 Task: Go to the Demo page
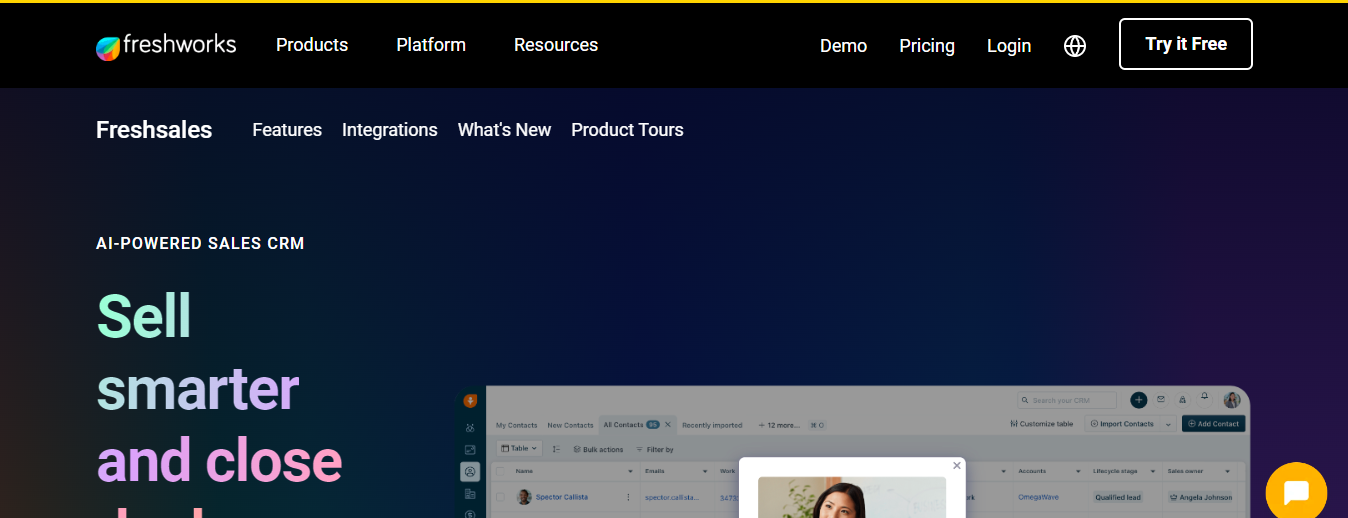click(843, 46)
